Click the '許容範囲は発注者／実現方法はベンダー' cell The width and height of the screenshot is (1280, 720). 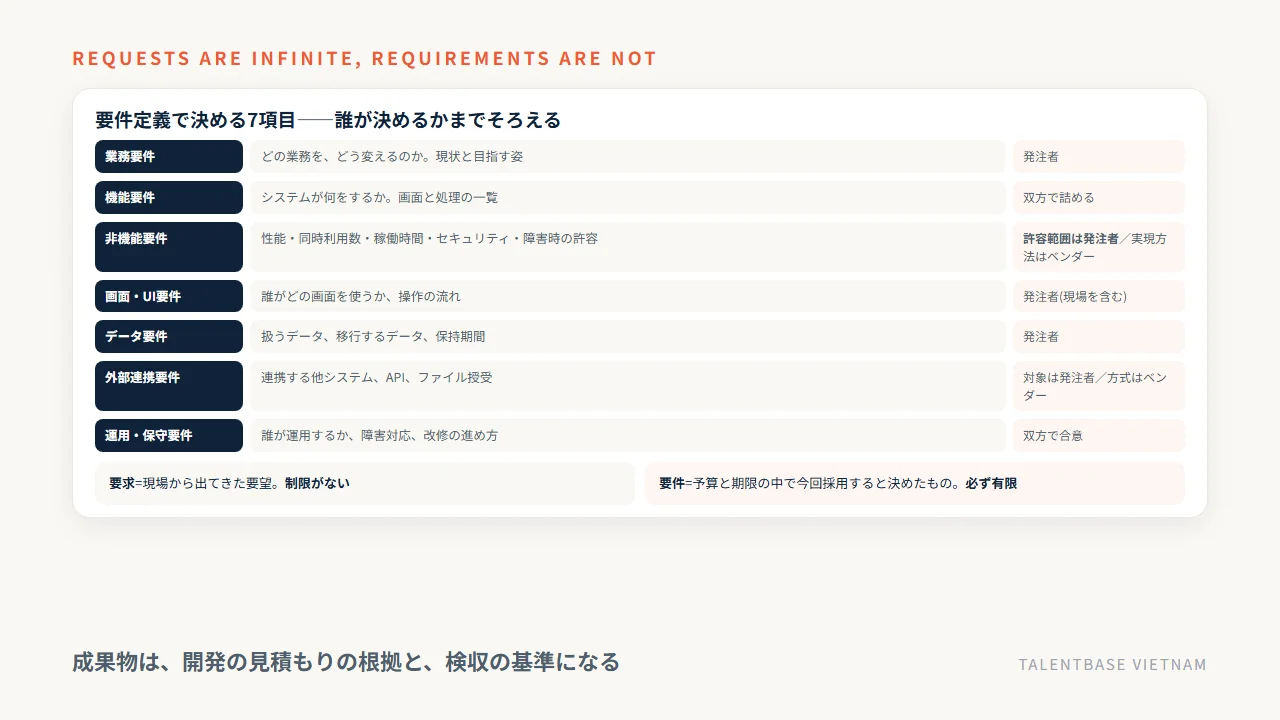(1099, 247)
